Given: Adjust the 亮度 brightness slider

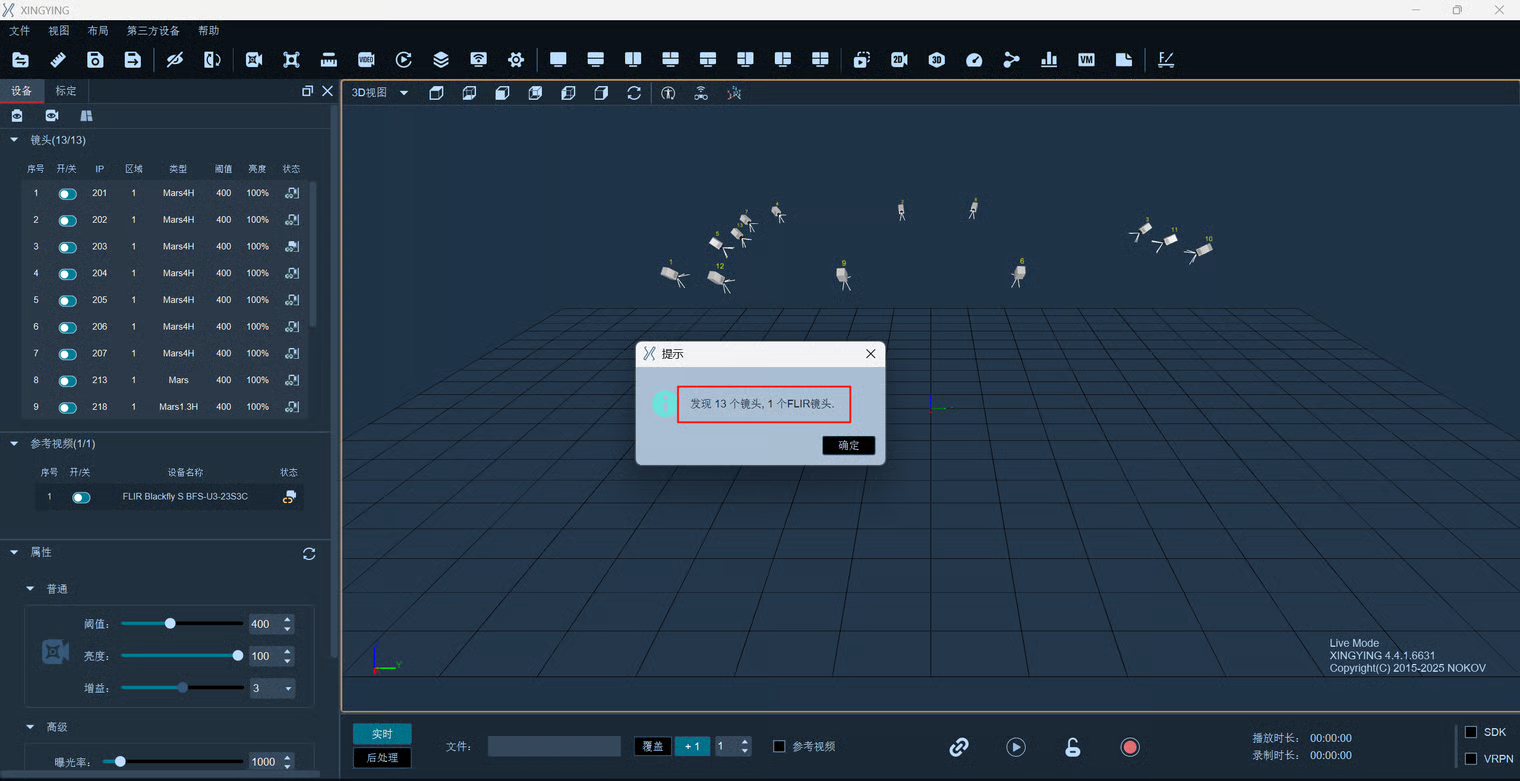Looking at the screenshot, I should pyautogui.click(x=238, y=656).
